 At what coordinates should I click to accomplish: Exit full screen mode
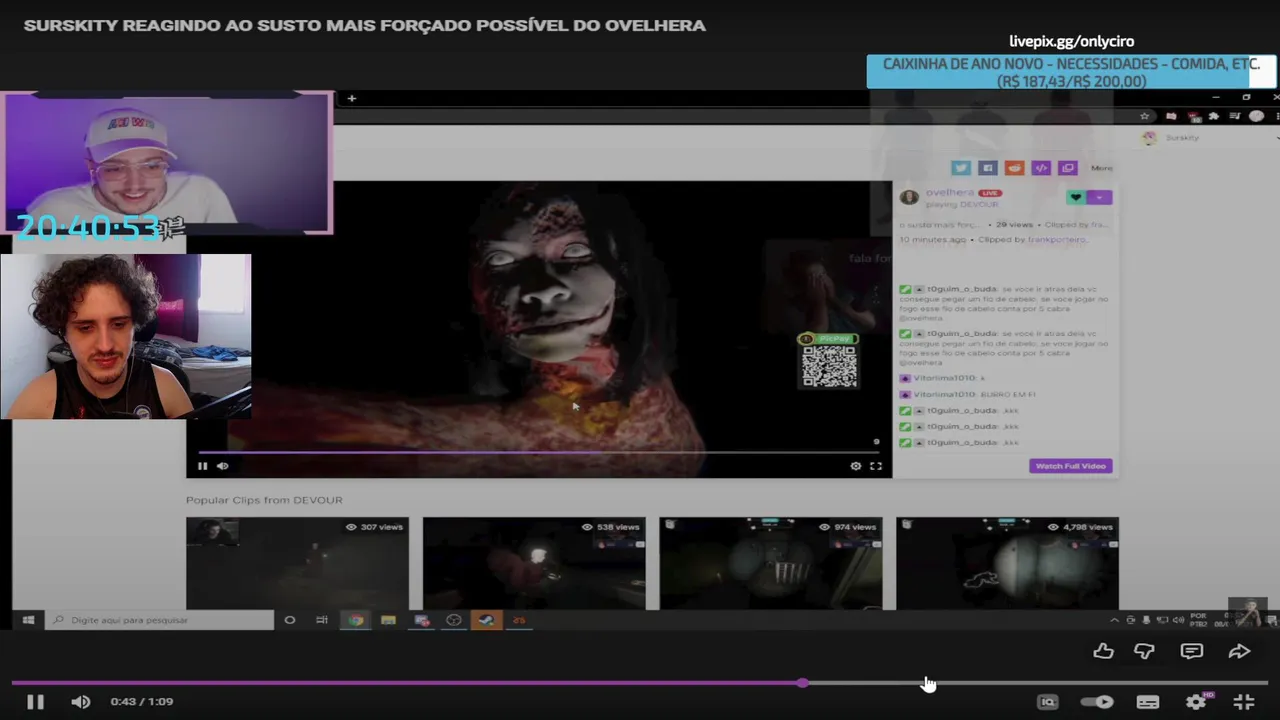[x=1244, y=702]
